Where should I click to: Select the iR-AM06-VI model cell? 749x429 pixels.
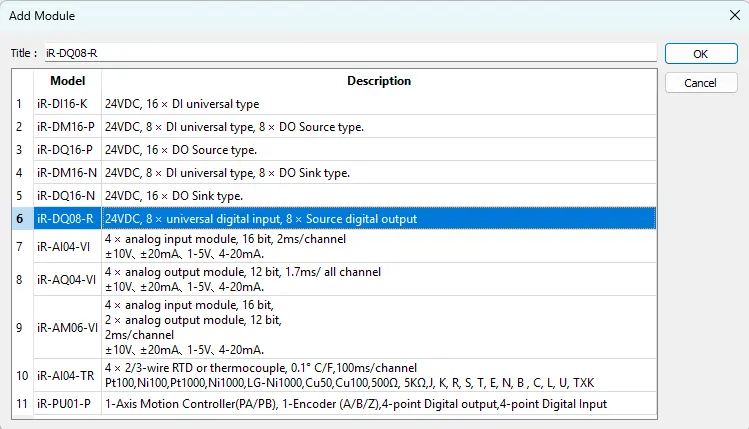67,328
